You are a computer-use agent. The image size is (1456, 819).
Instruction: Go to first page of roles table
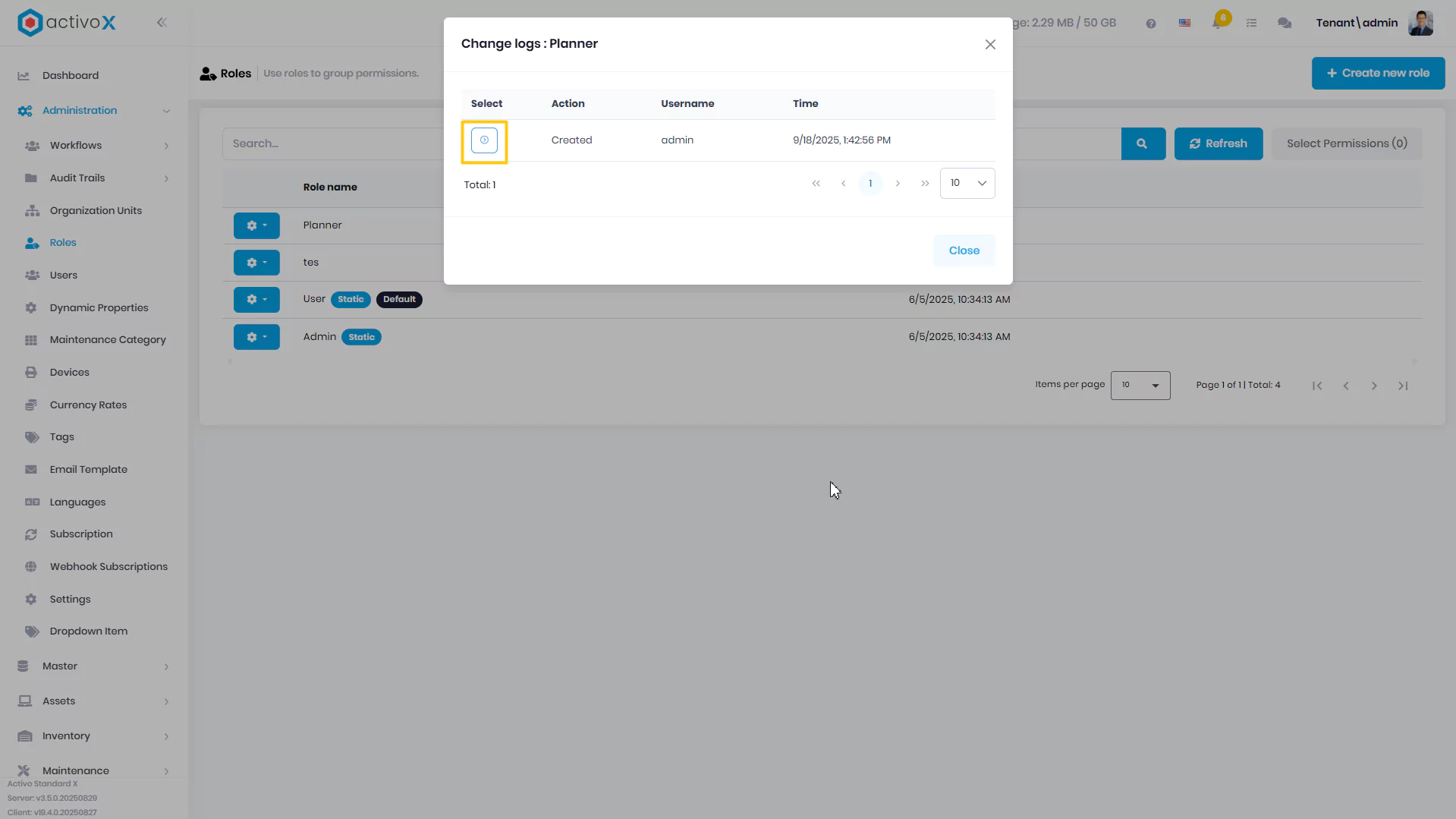[1317, 386]
